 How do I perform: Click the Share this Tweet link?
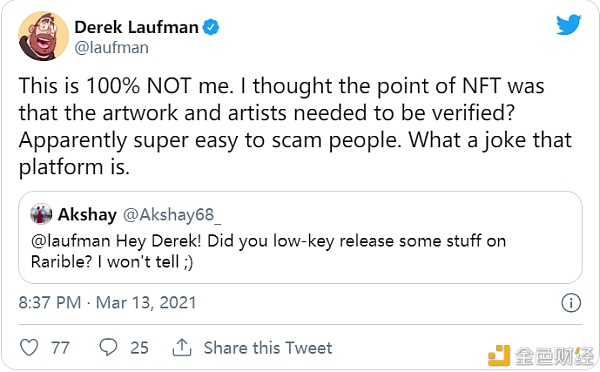click(268, 348)
